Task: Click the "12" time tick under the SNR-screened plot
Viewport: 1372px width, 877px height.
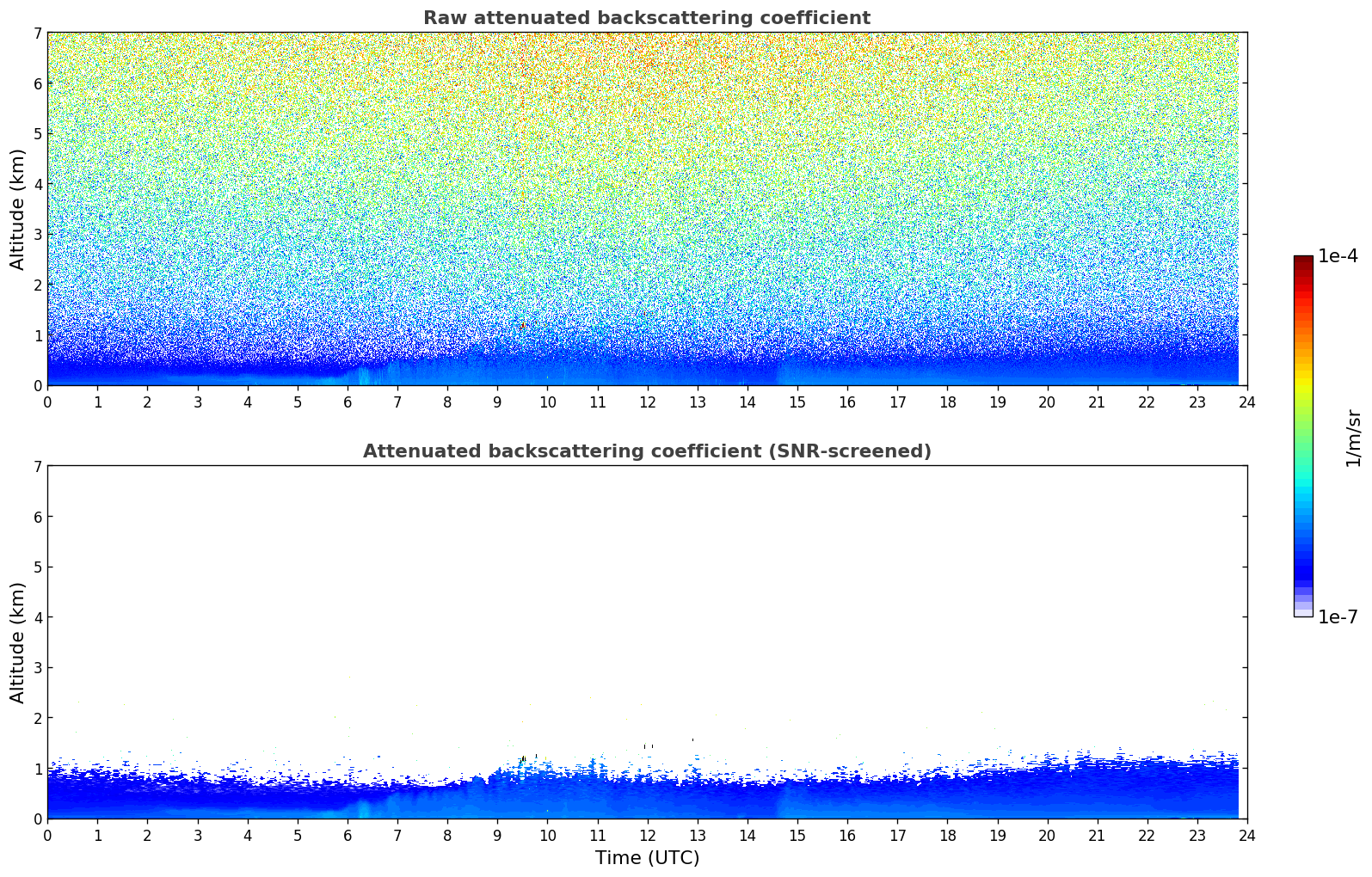Action: click(647, 835)
